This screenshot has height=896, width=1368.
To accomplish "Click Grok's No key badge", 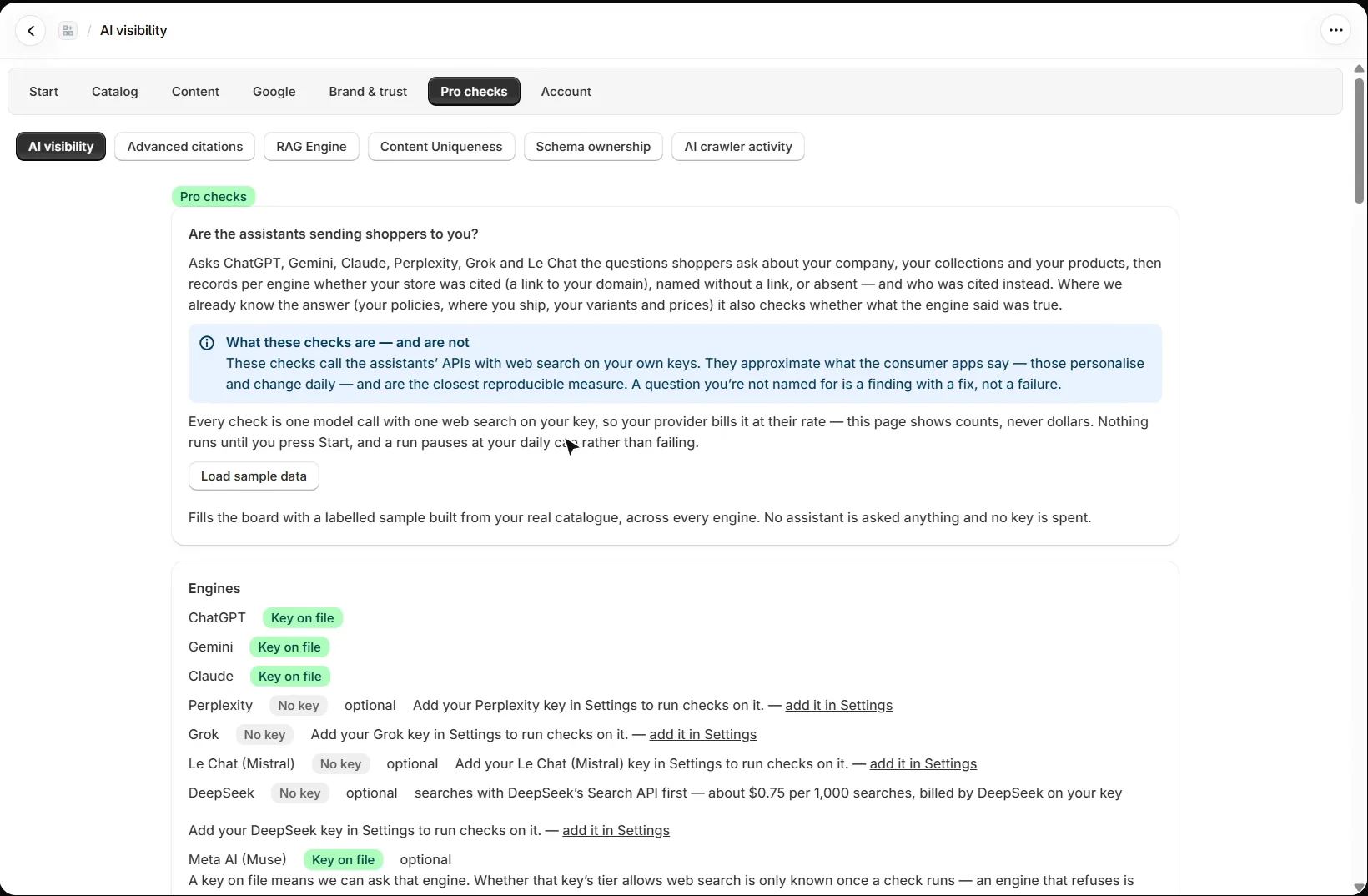I will coord(264,735).
